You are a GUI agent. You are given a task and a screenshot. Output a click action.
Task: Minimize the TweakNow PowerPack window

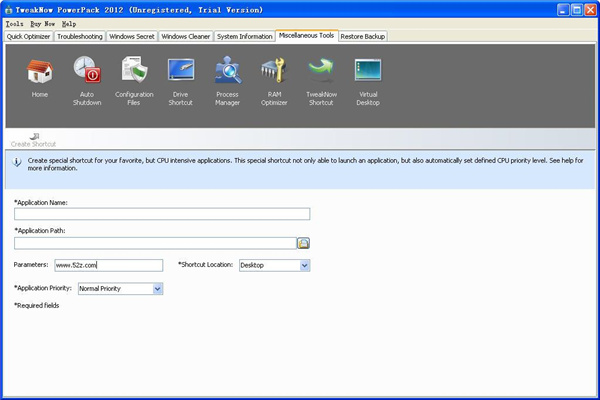[x=563, y=10]
